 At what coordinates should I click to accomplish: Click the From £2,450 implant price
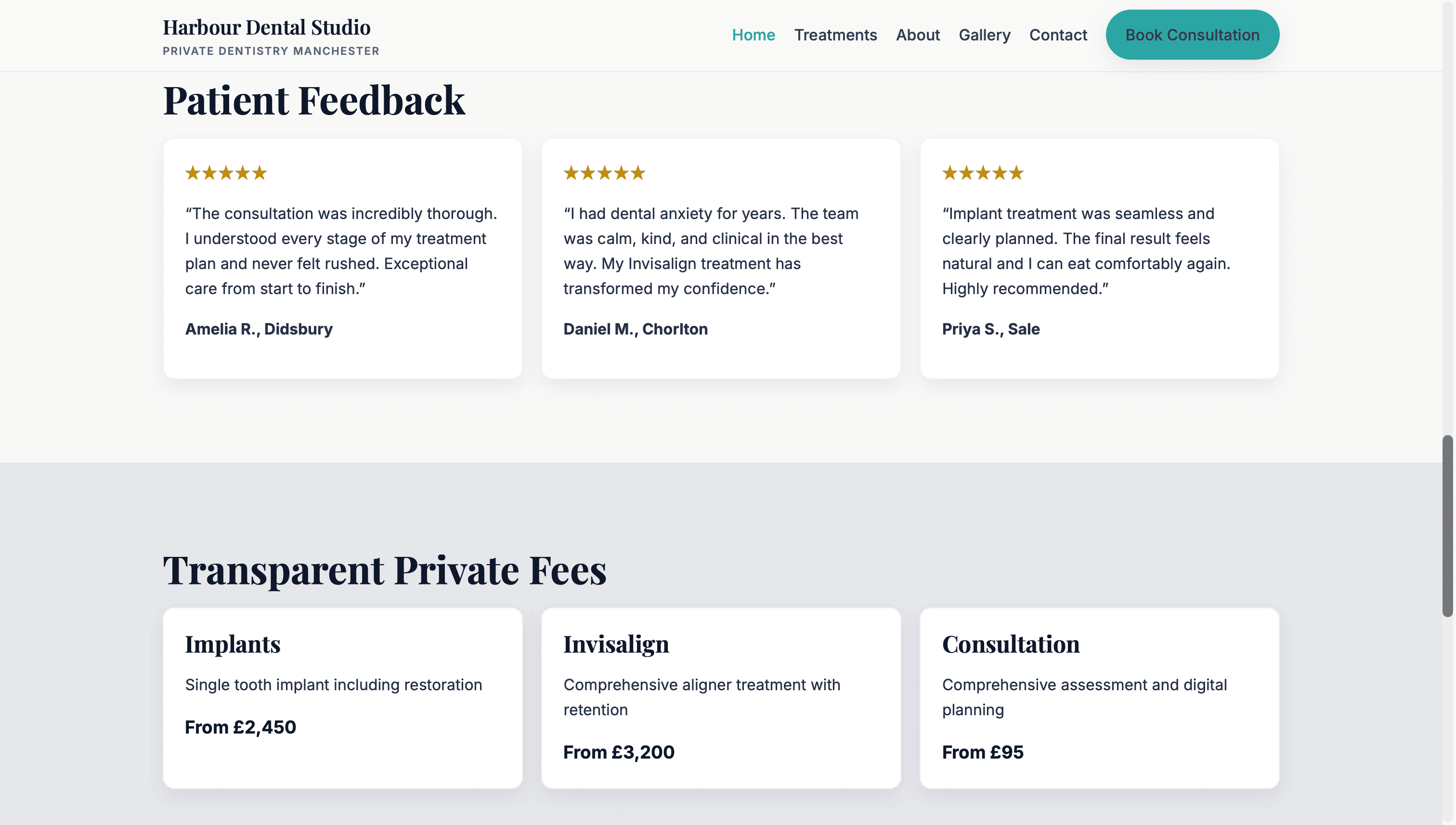click(x=240, y=727)
